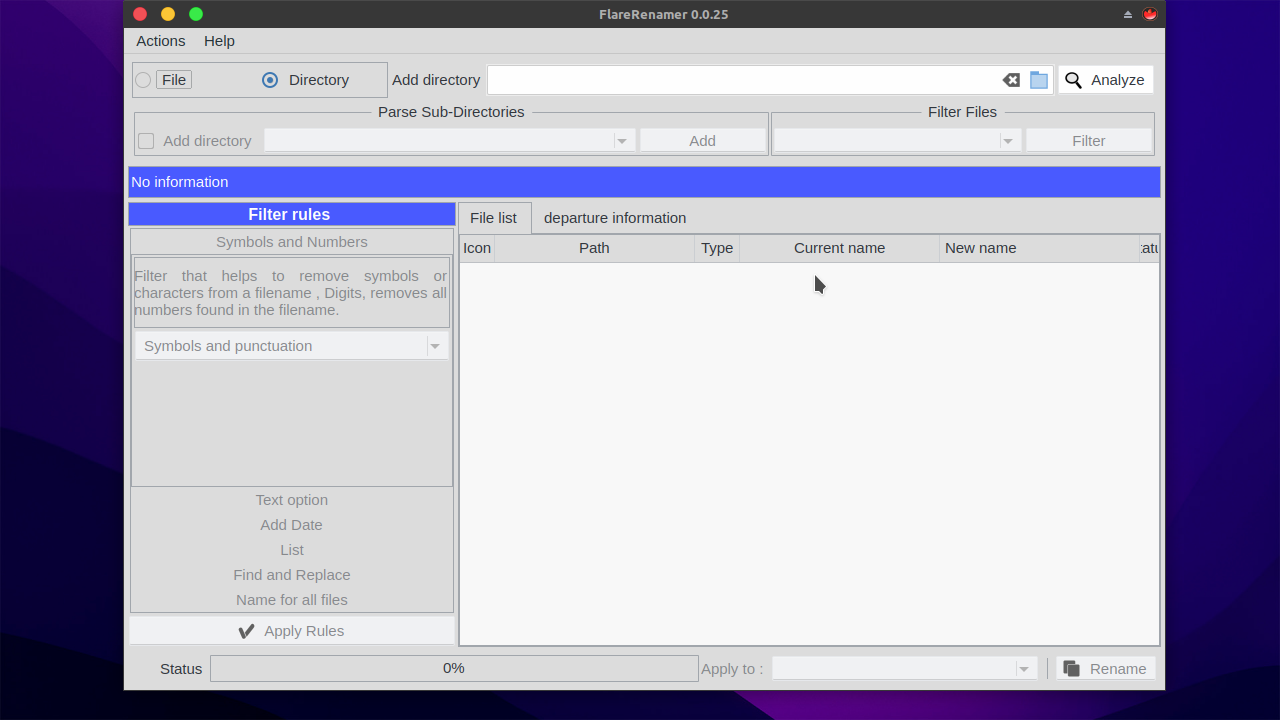Expand the Find and Replace section
The image size is (1280, 720).
[x=292, y=575]
